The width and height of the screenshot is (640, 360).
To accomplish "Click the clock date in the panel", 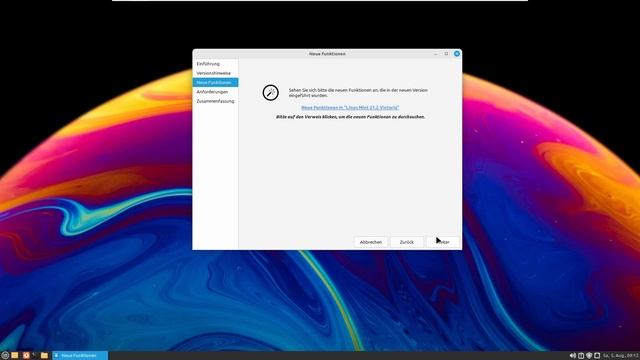I will [620, 356].
